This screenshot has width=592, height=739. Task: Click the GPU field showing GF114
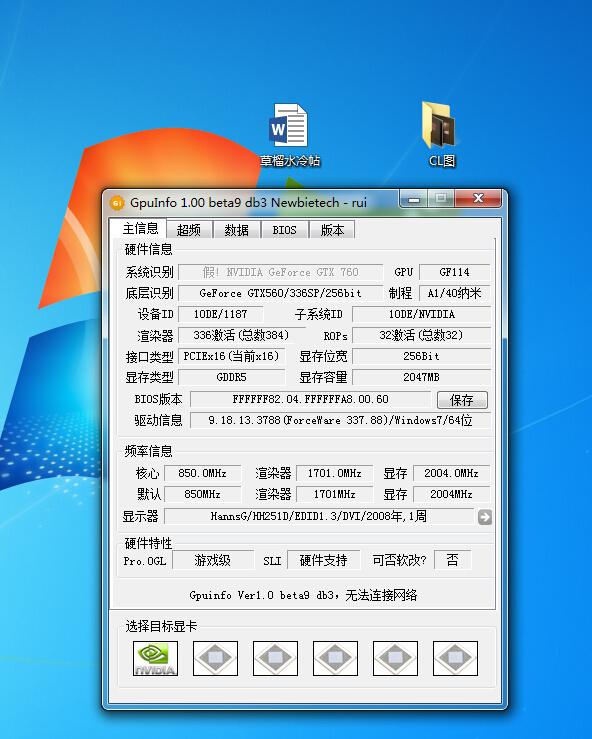[x=454, y=272]
